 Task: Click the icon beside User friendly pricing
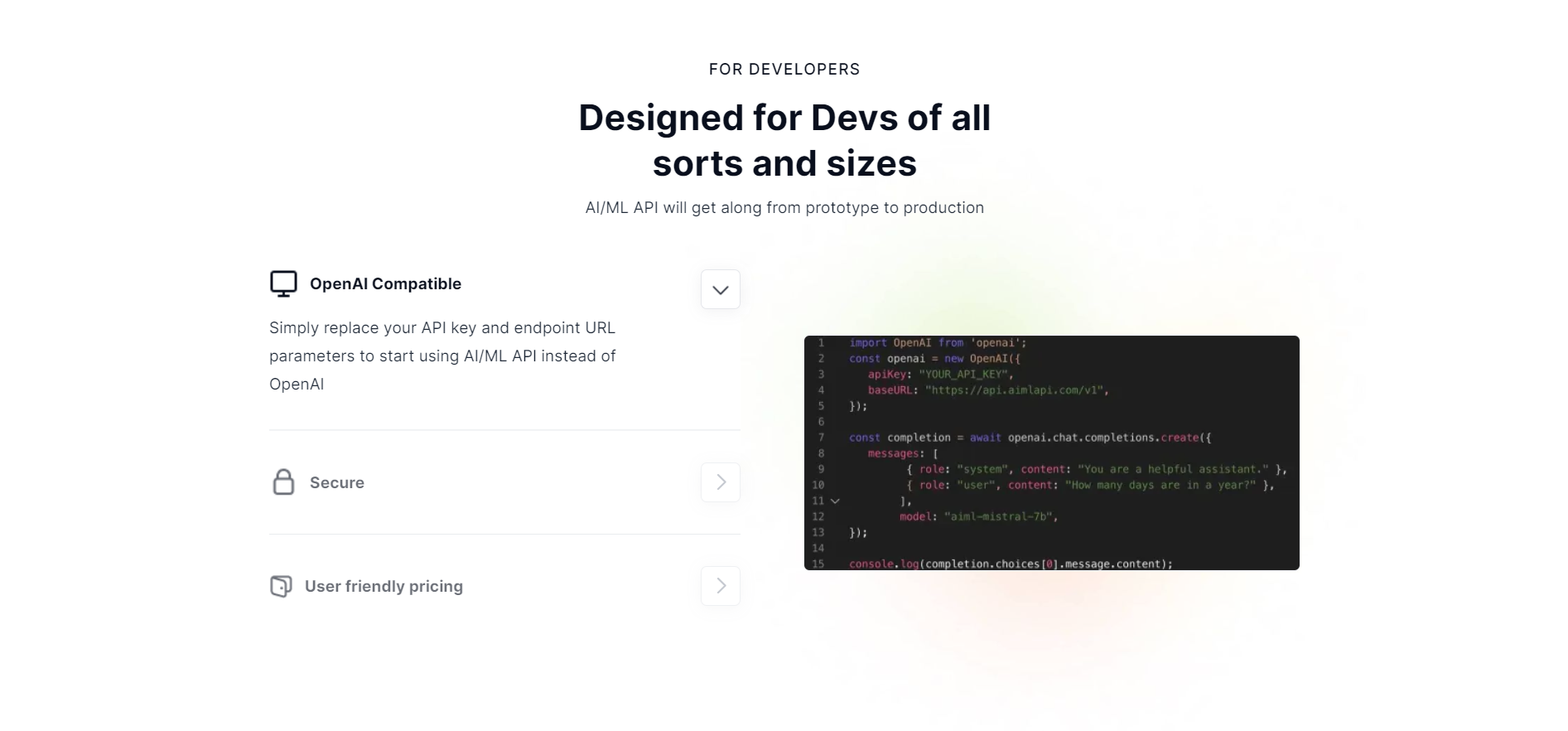[x=281, y=586]
